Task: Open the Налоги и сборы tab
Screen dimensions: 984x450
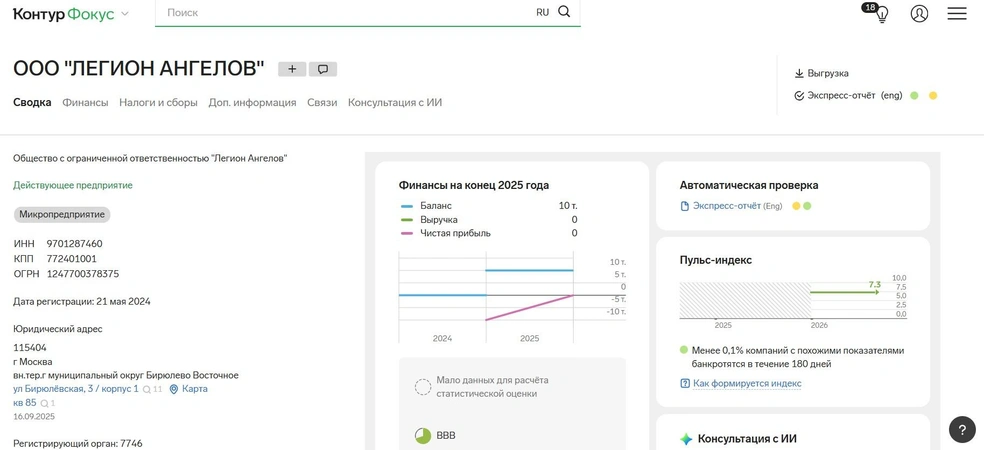Action: click(158, 102)
